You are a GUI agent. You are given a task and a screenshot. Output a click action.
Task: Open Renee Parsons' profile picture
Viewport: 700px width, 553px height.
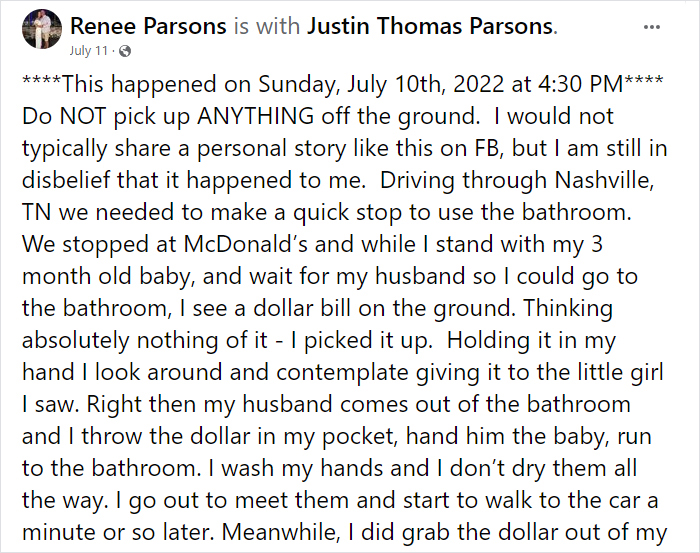click(42, 29)
